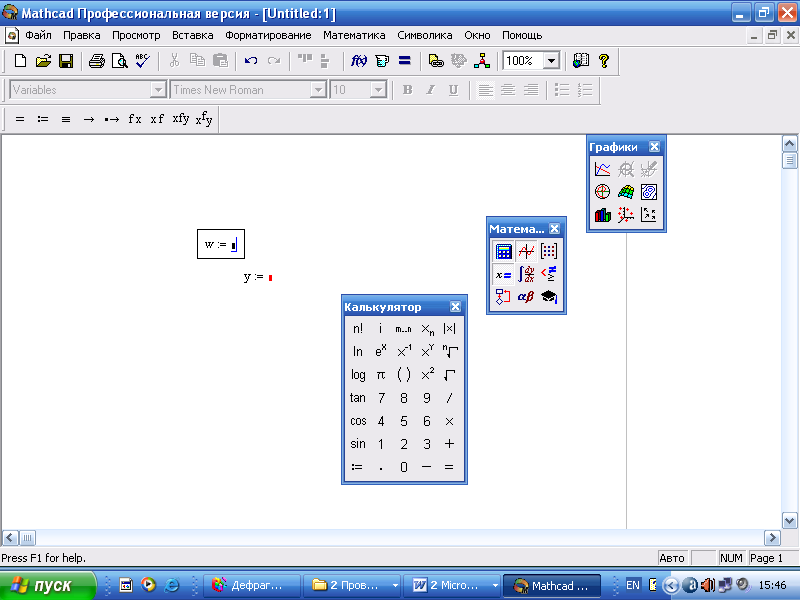This screenshot has height=600, width=800.
Task: Click the ln button in Калькулятор
Action: click(x=358, y=352)
